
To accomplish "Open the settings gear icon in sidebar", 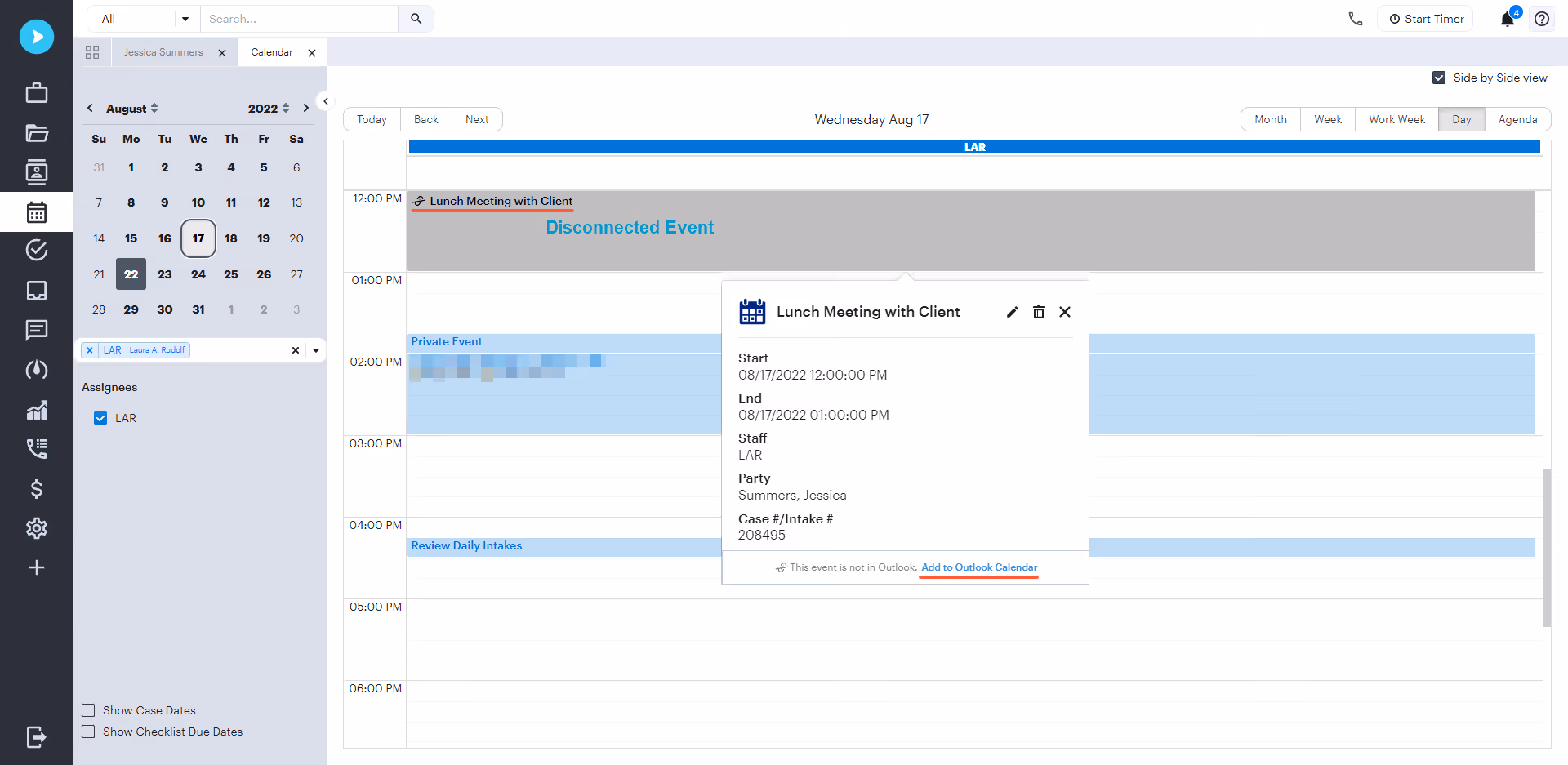I will (37, 528).
